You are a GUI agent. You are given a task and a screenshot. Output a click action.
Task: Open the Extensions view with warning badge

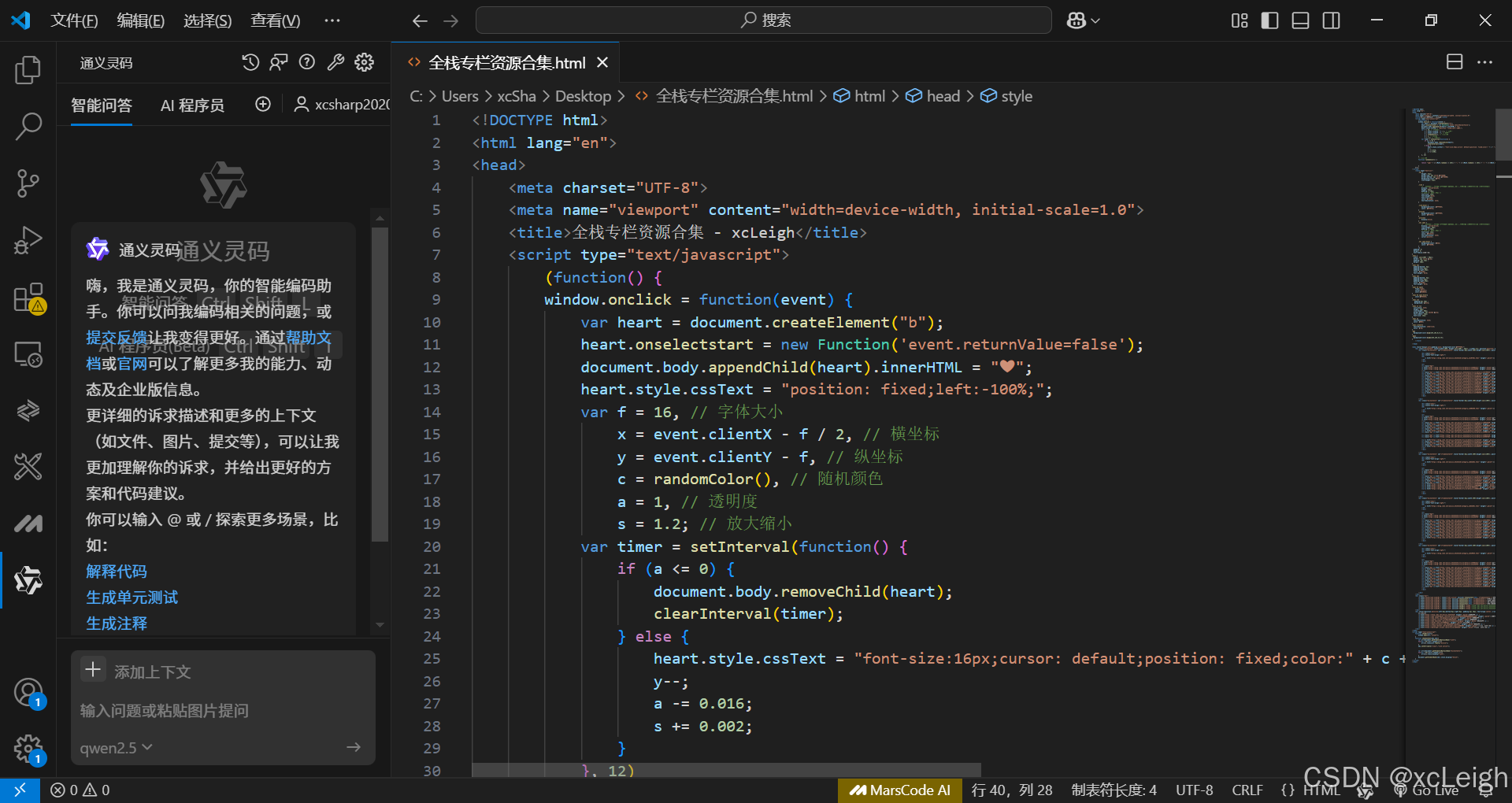[28, 298]
